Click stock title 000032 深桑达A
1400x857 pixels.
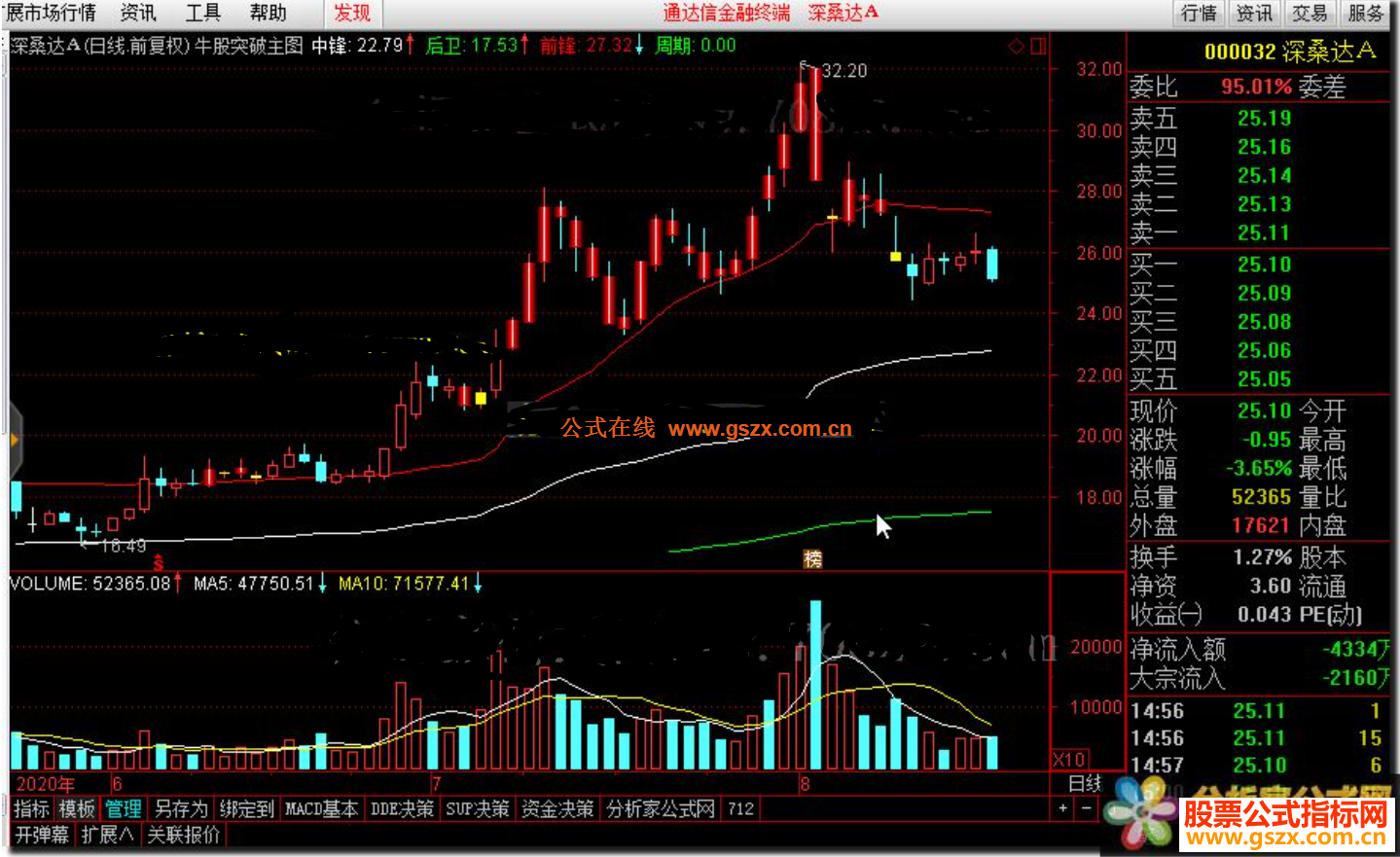pyautogui.click(x=1289, y=52)
